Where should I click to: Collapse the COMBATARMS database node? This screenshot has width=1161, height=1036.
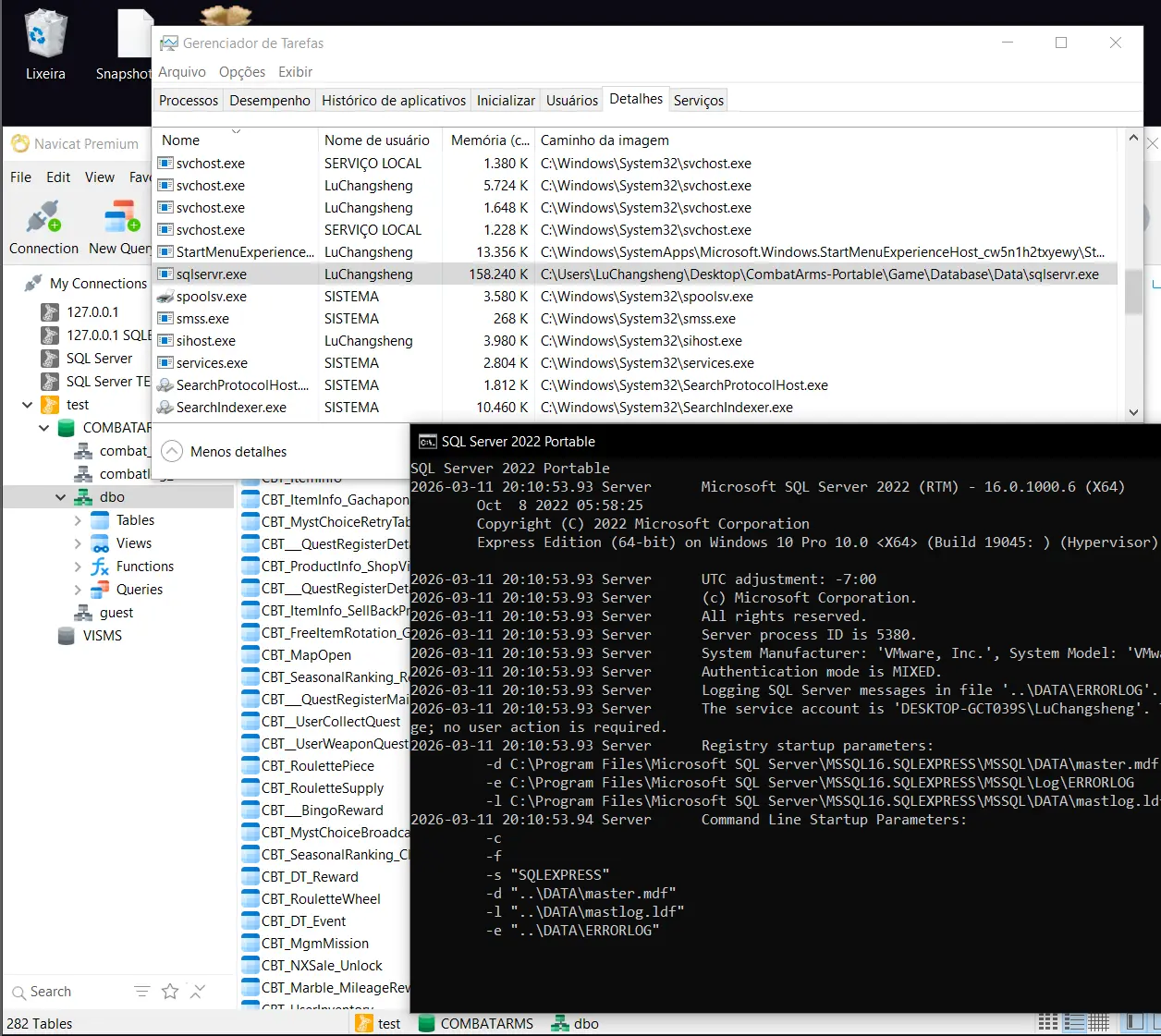(x=43, y=428)
